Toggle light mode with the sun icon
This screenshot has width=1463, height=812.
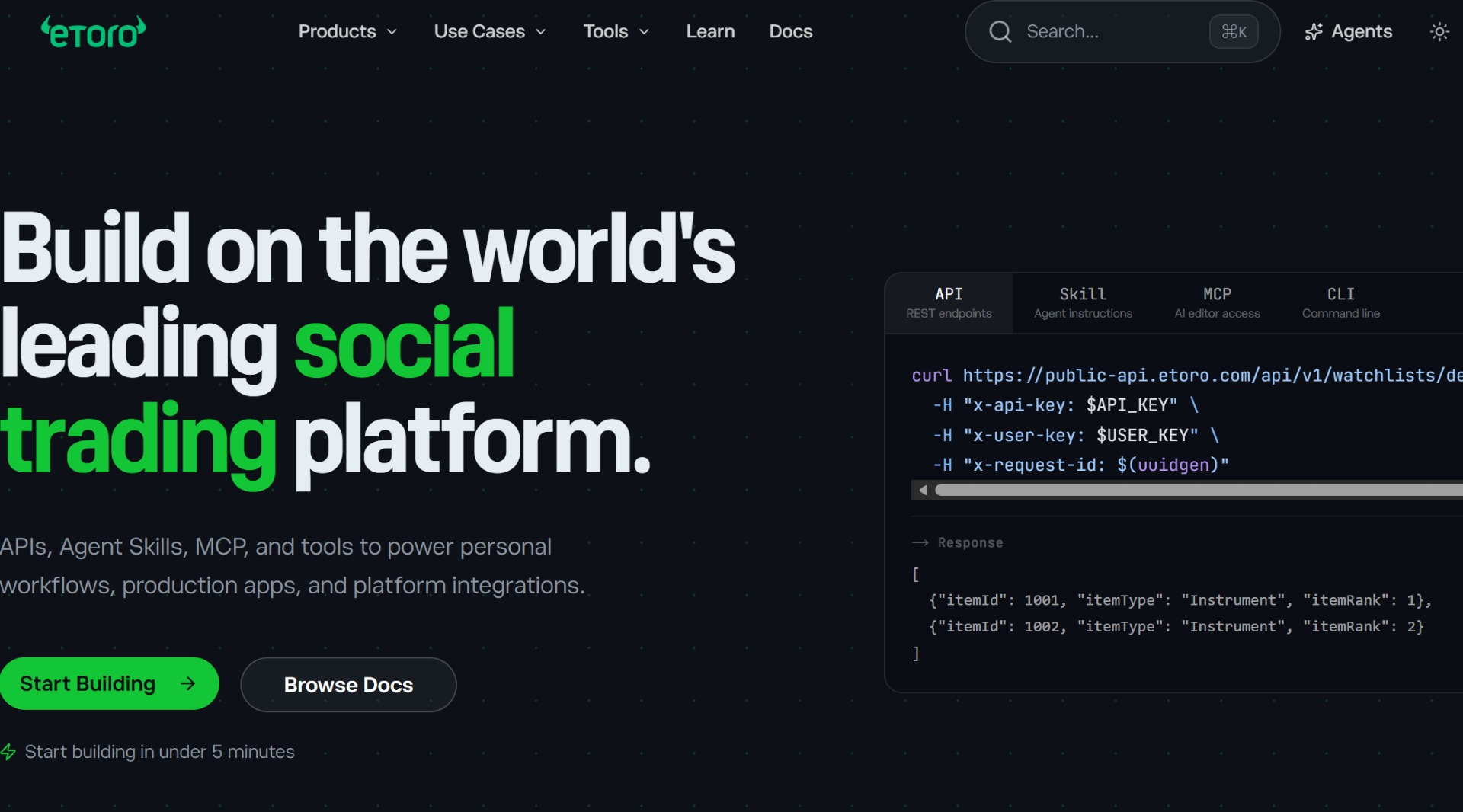point(1439,31)
